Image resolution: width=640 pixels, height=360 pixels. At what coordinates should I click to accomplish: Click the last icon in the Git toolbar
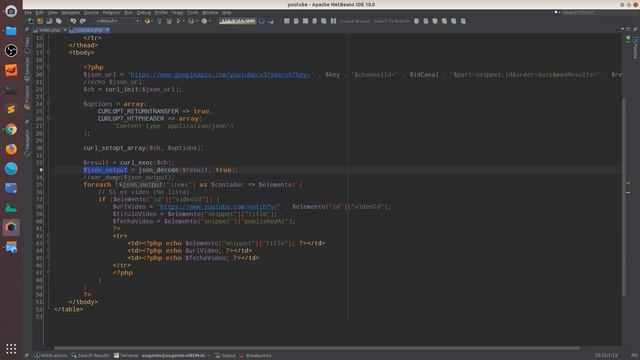tap(463, 21)
